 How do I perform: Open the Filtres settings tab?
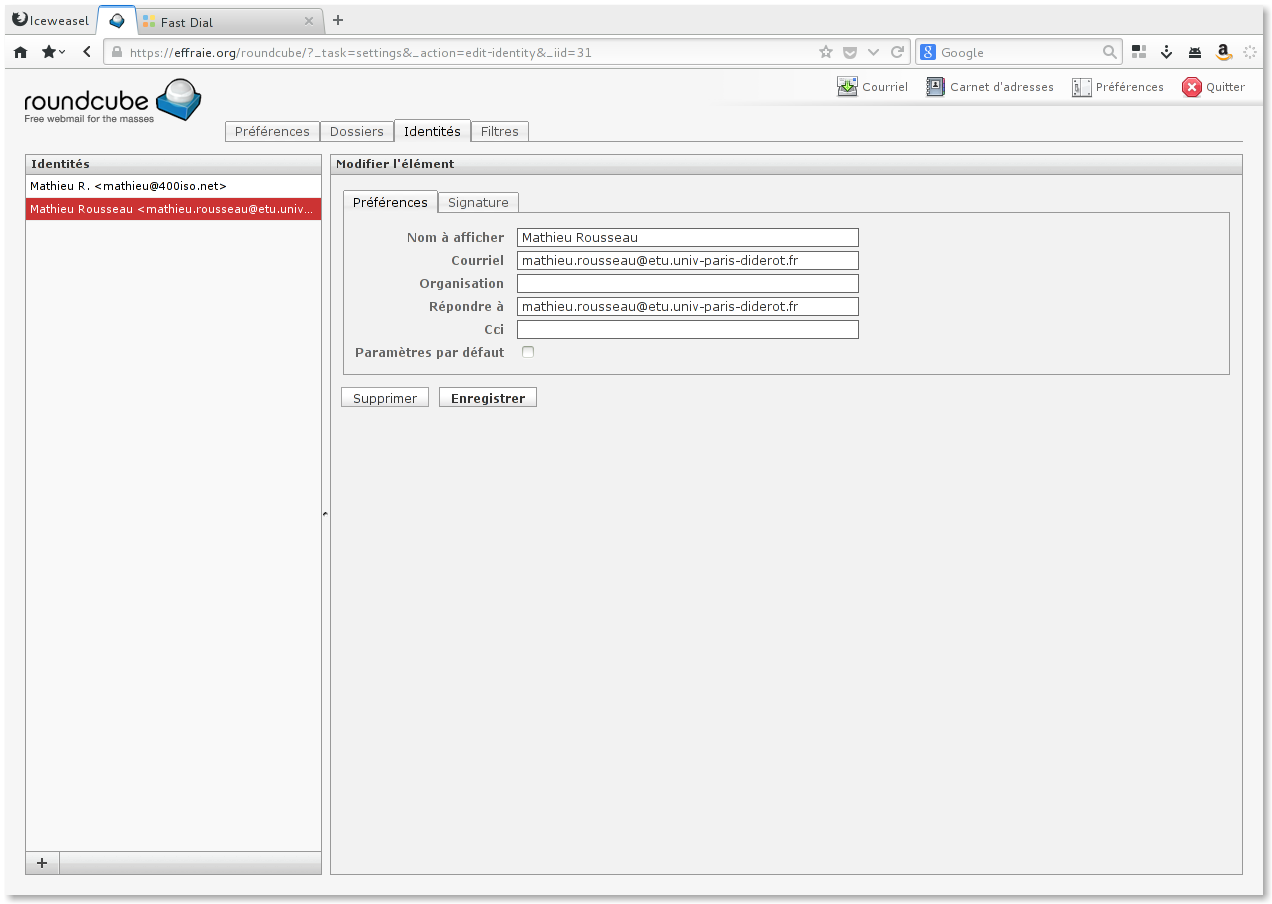pos(499,131)
